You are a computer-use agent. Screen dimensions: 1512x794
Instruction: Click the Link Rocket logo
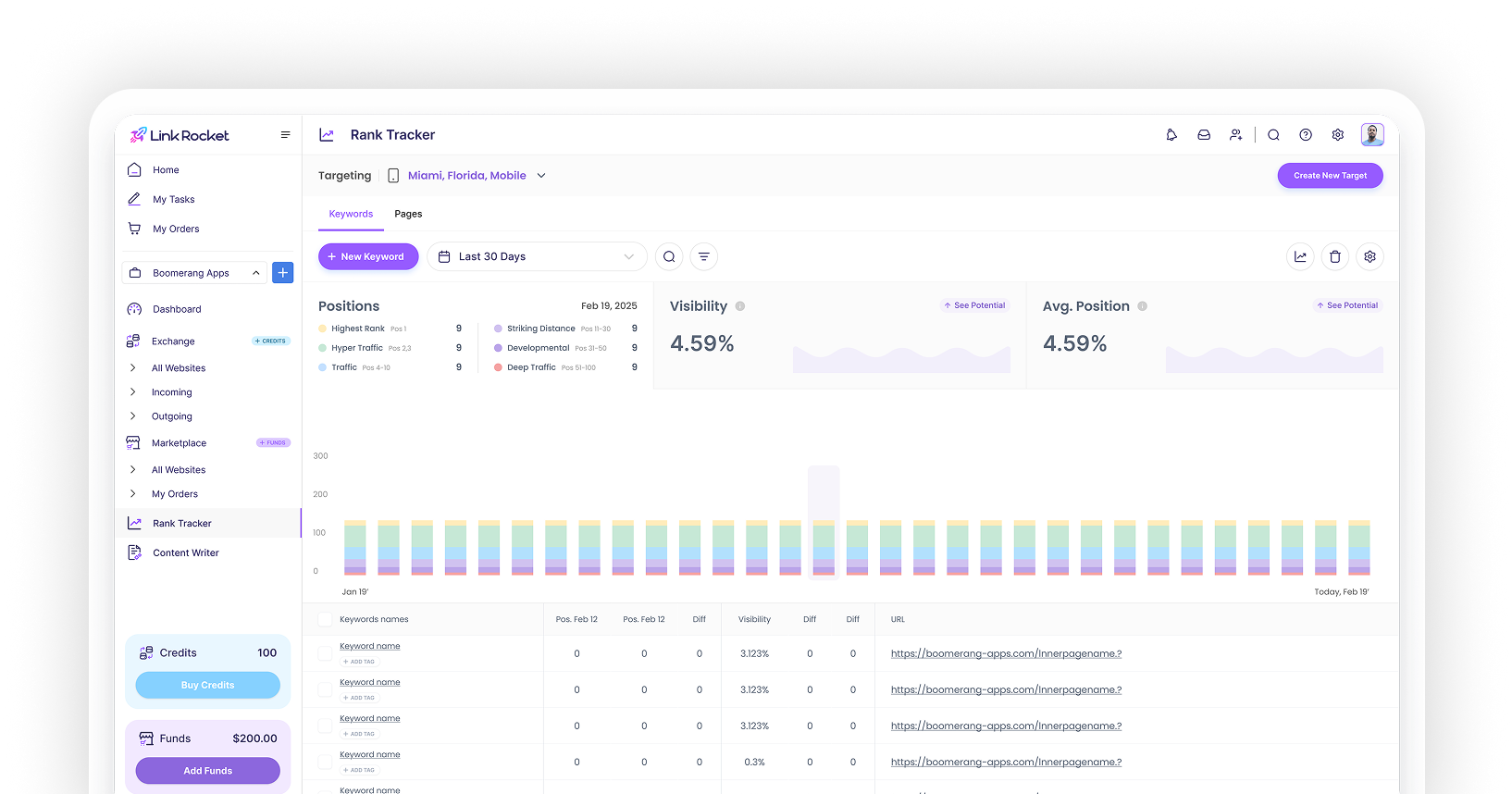click(x=179, y=135)
